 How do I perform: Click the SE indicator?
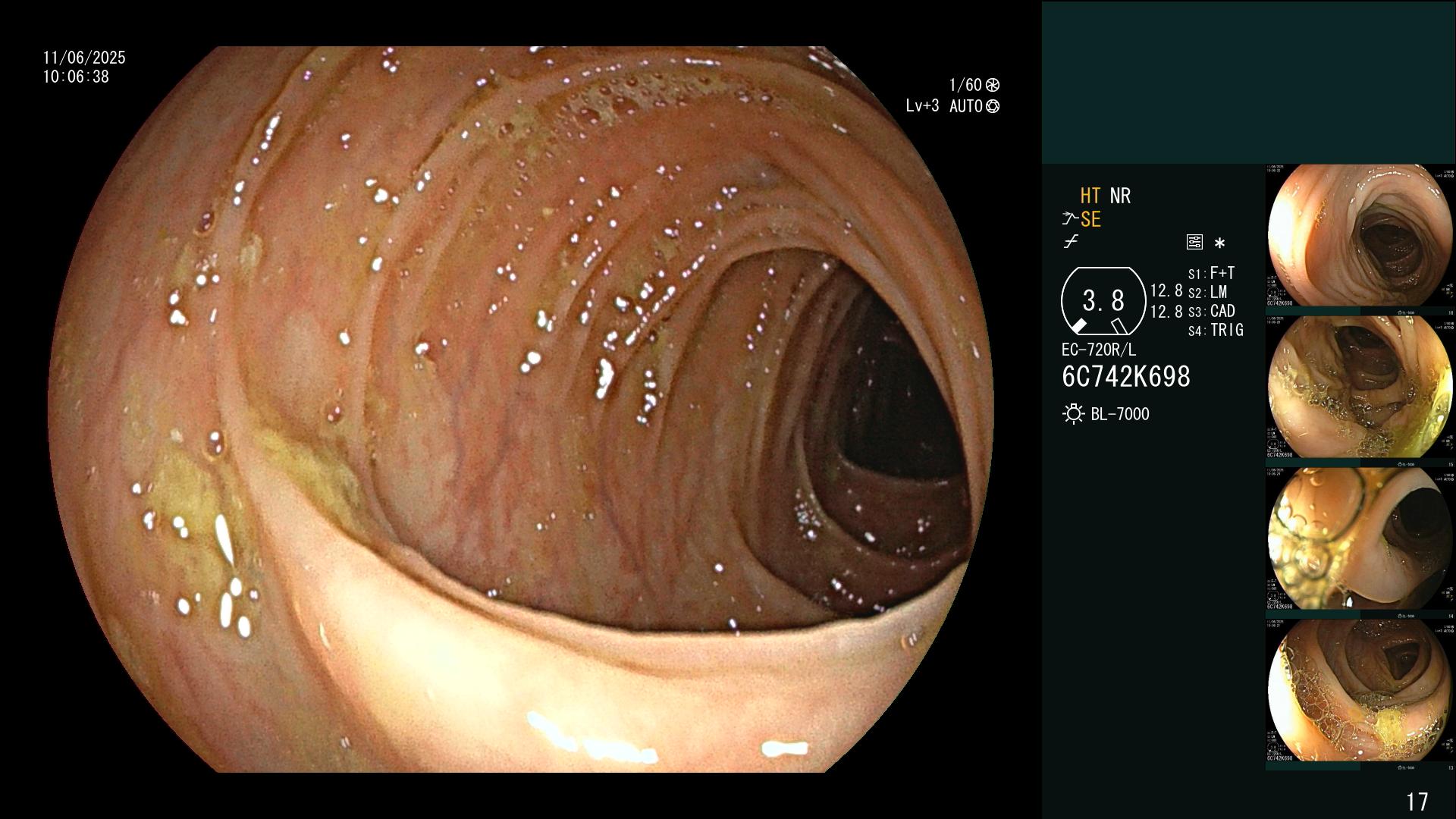[x=1090, y=220]
